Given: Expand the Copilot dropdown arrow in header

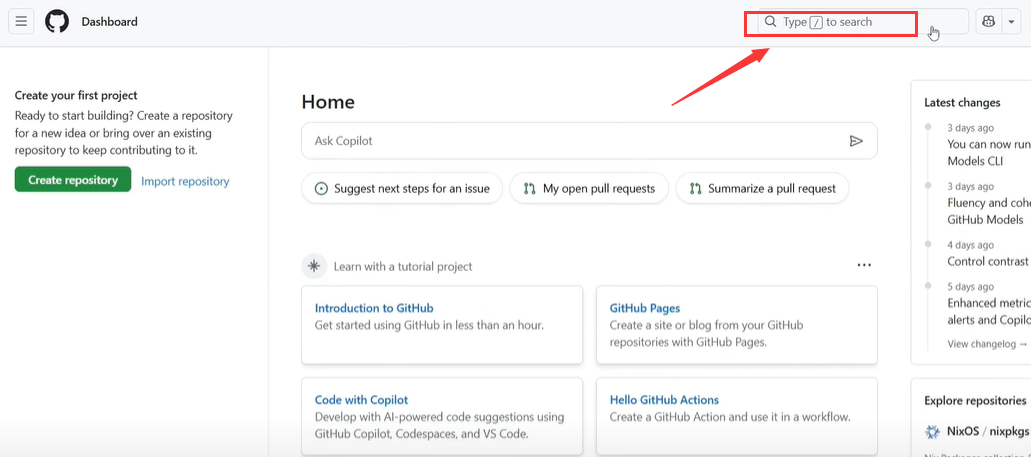Looking at the screenshot, I should (x=1011, y=22).
